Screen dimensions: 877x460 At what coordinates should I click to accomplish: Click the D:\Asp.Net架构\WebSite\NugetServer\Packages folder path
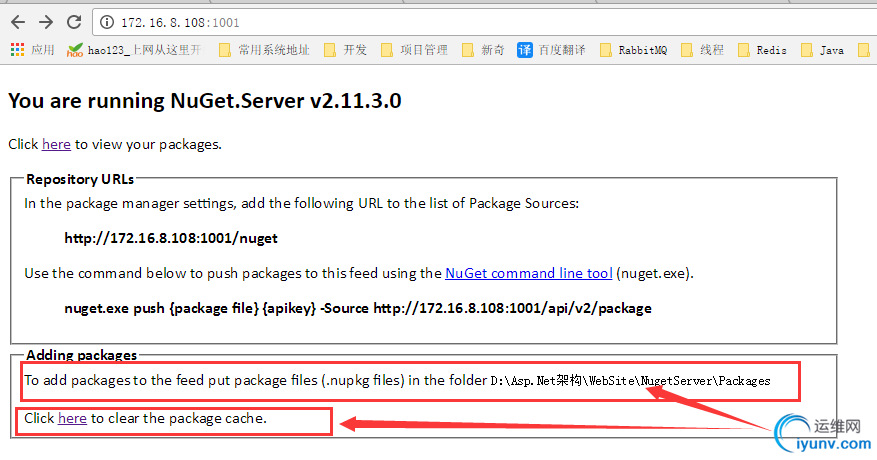[630, 381]
